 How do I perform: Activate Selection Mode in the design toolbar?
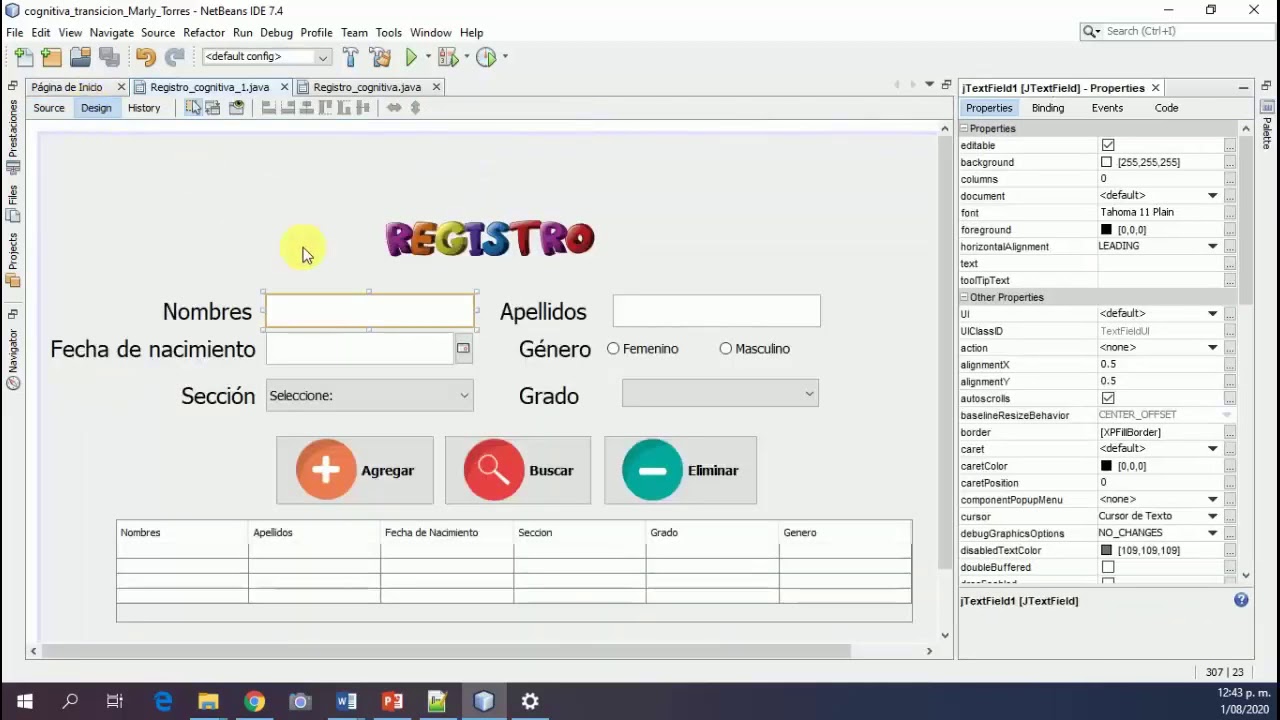tap(192, 107)
